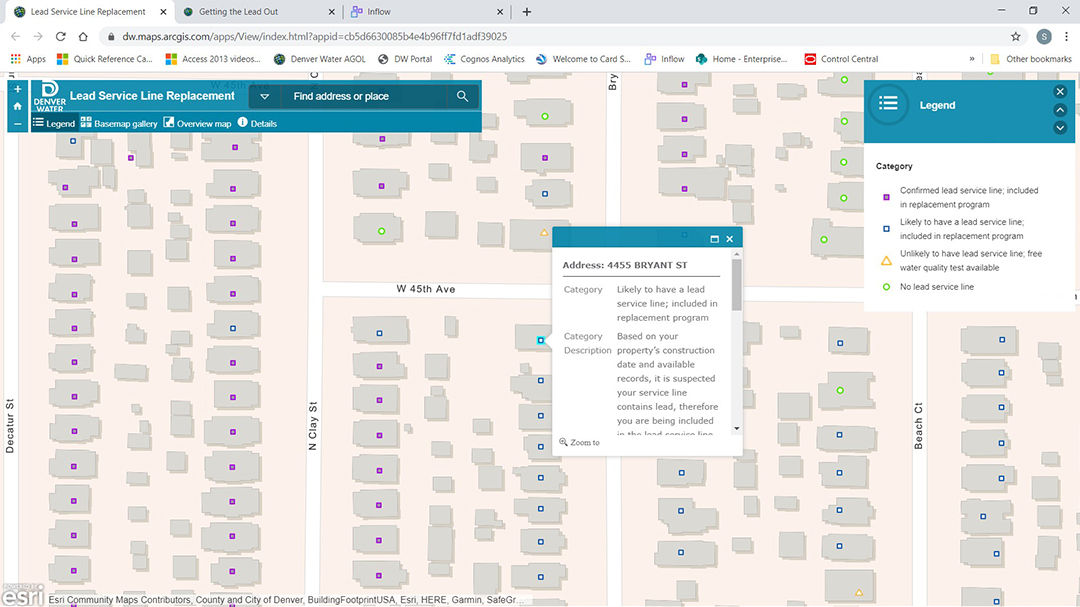This screenshot has width=1080, height=607.
Task: Expand the Legend panel with down chevron
Action: (1060, 127)
